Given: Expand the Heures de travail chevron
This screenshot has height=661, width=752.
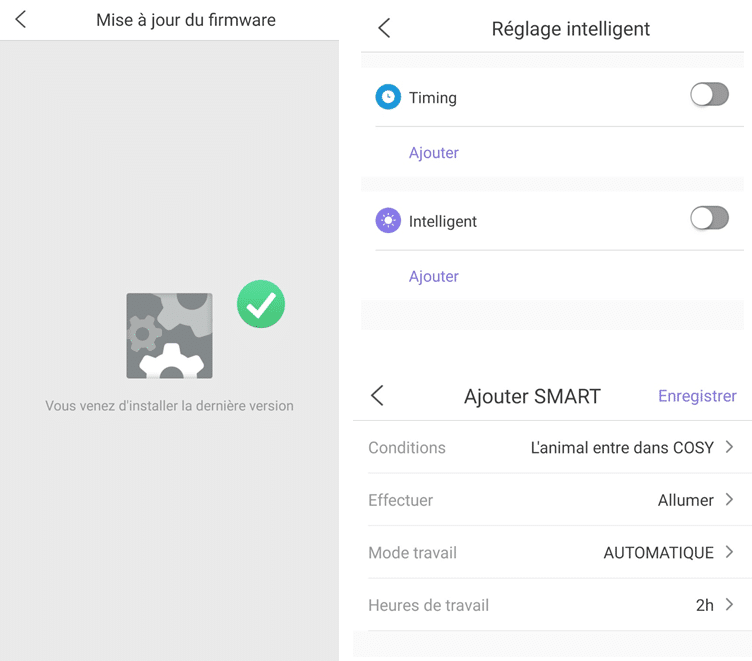Looking at the screenshot, I should (x=729, y=604).
